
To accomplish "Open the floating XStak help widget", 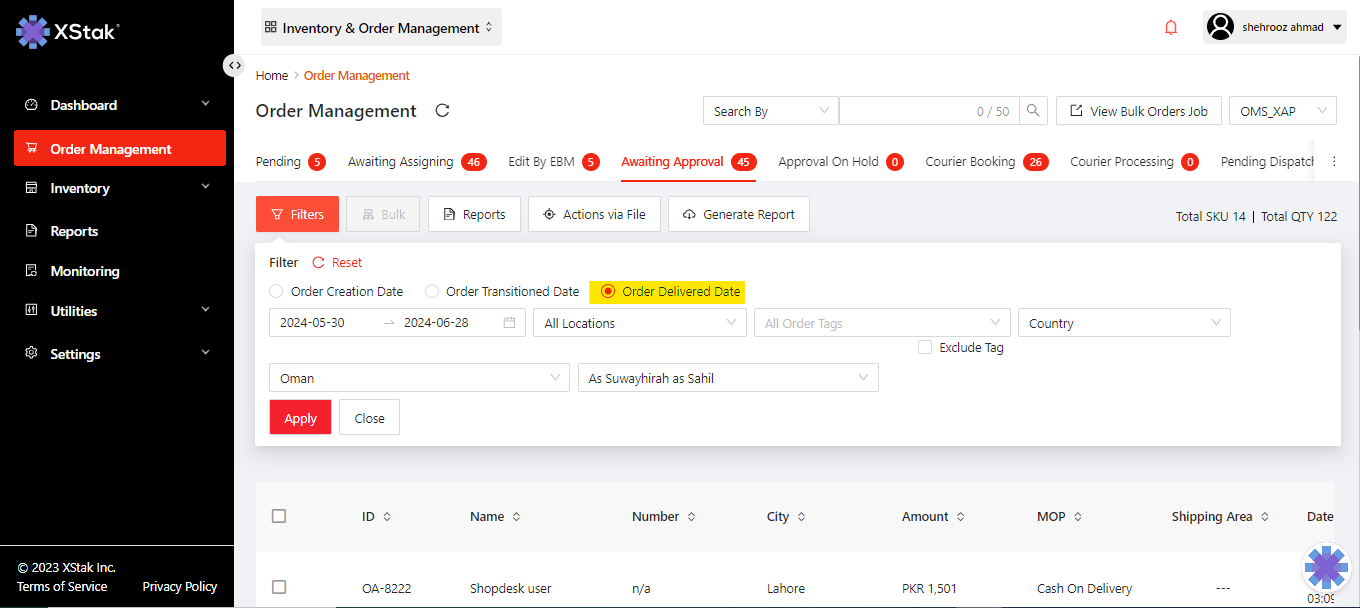I will [1326, 567].
